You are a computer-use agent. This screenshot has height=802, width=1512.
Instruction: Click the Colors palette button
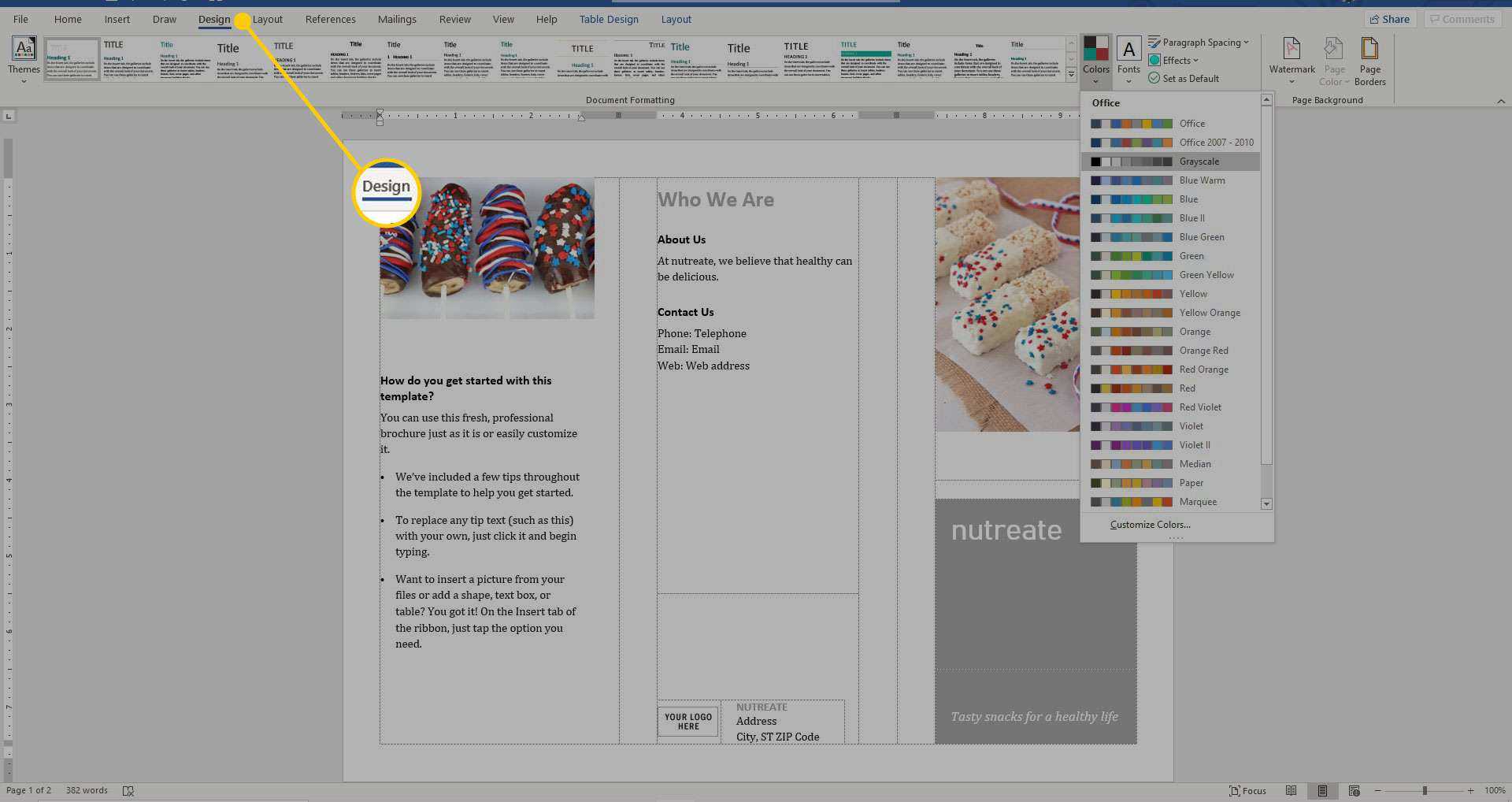[1095, 60]
